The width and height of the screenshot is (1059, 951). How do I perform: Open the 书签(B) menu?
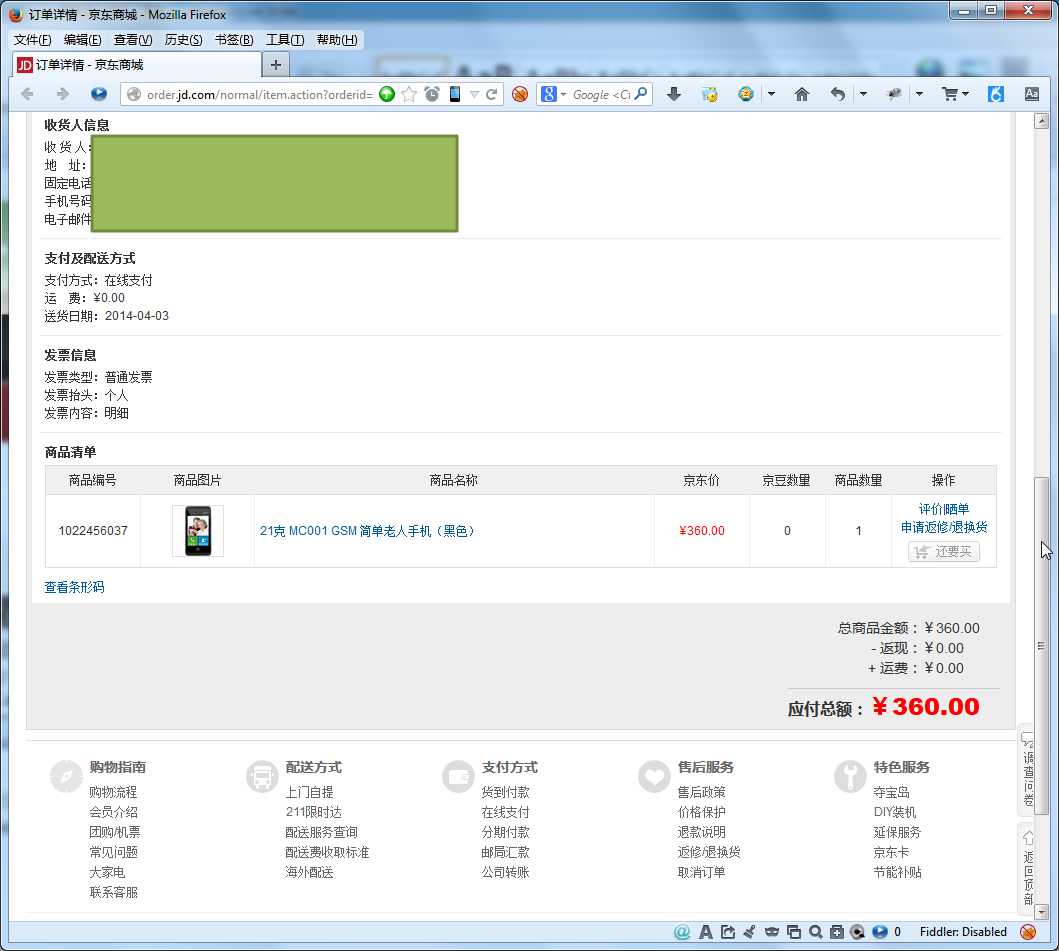point(234,40)
